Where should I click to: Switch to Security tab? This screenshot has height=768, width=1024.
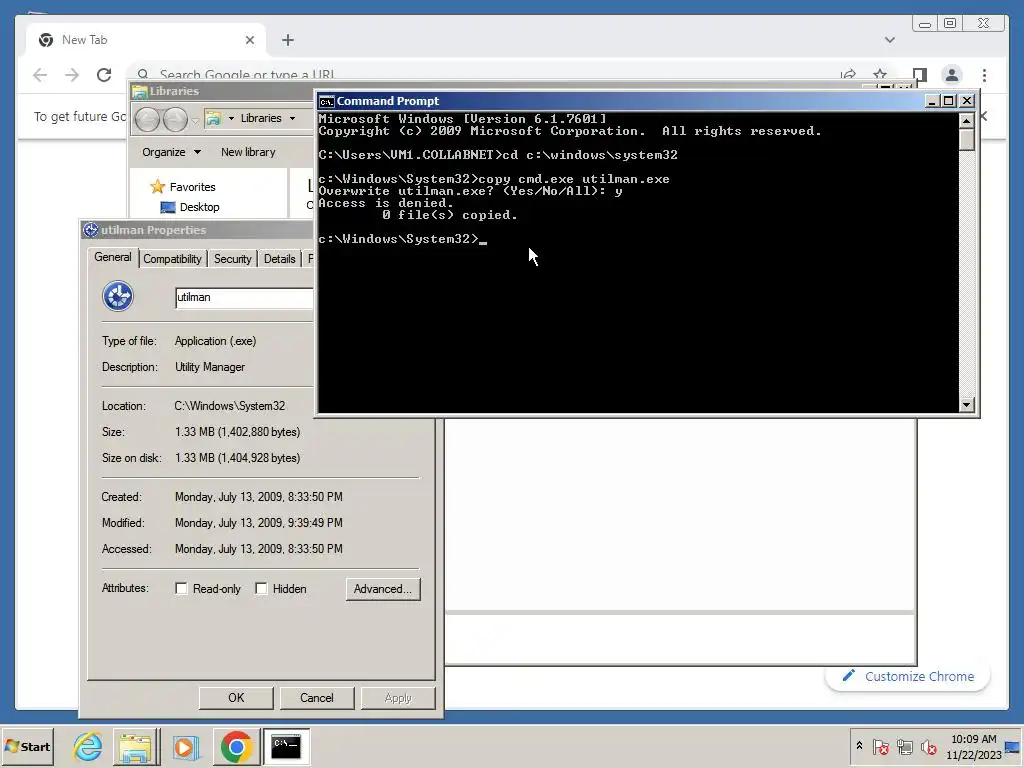click(232, 259)
